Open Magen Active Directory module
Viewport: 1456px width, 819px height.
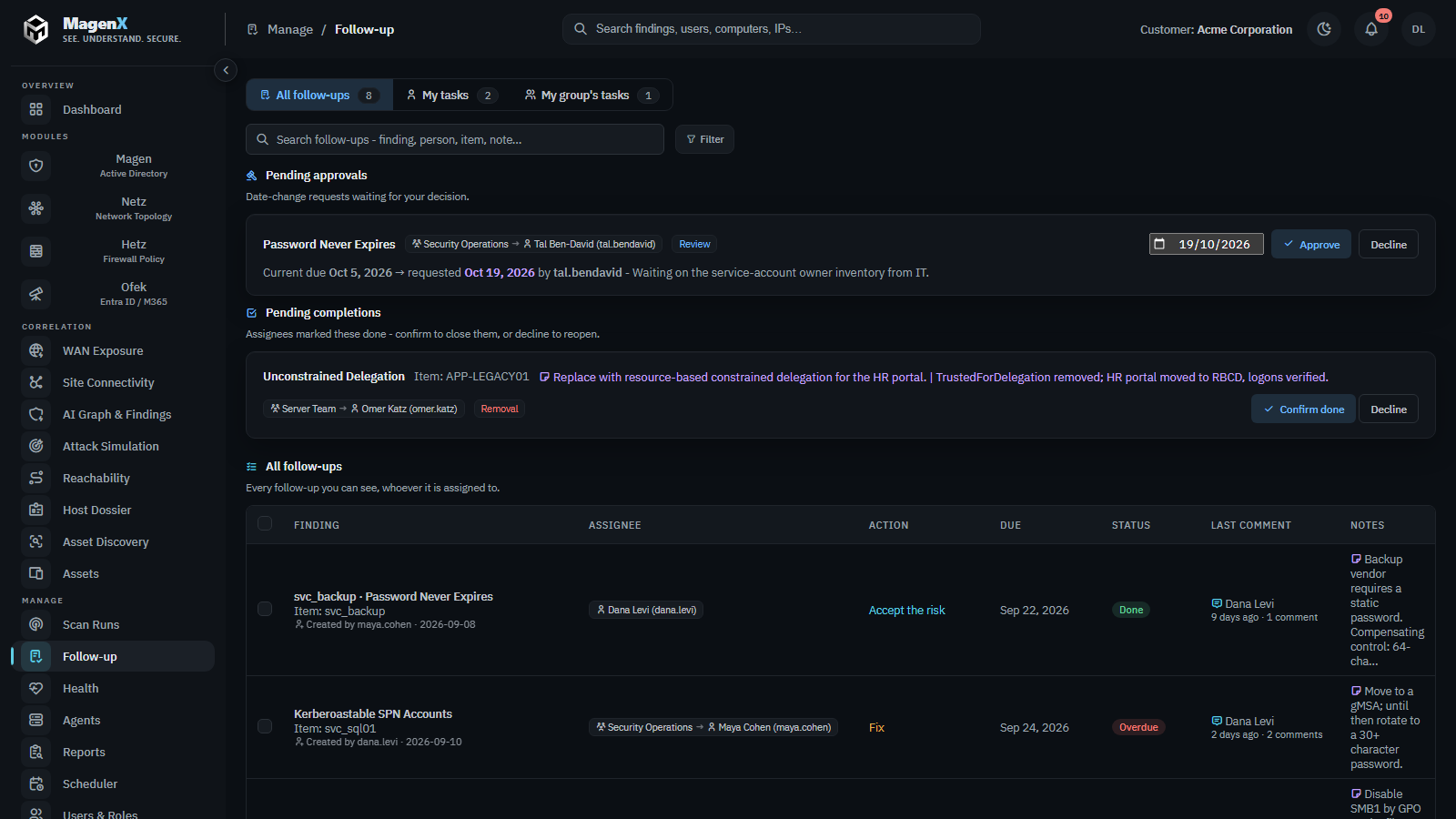point(113,166)
